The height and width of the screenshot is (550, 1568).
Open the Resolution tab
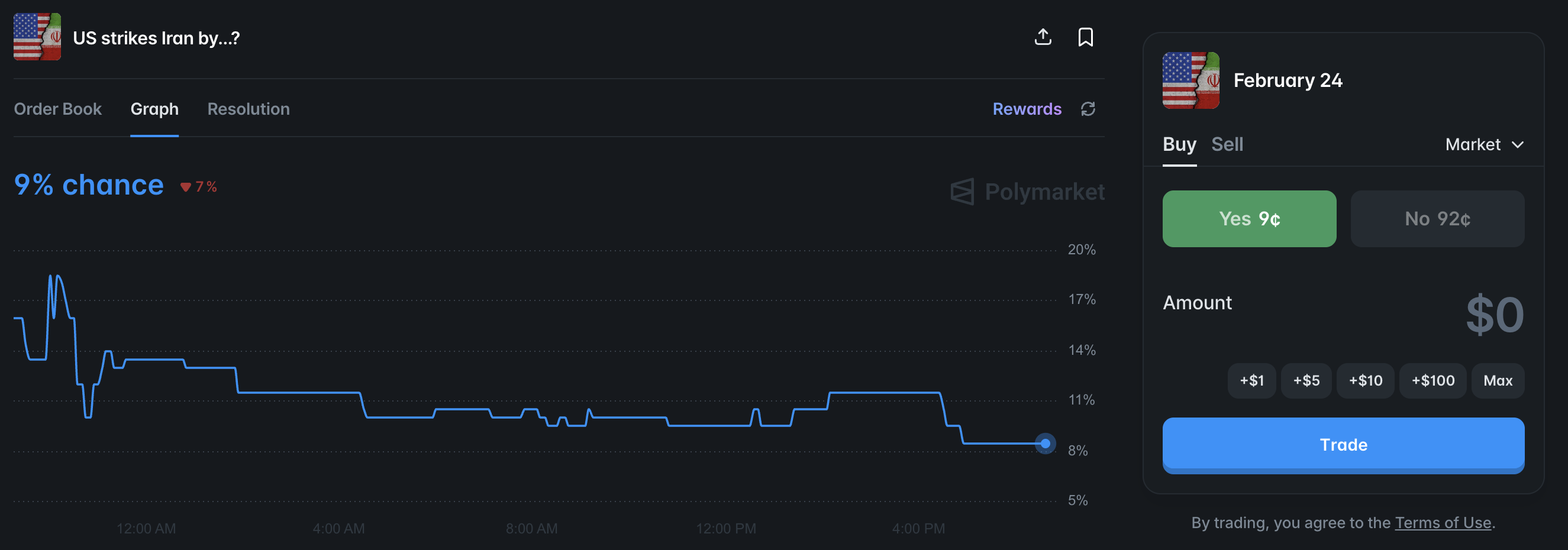click(249, 109)
